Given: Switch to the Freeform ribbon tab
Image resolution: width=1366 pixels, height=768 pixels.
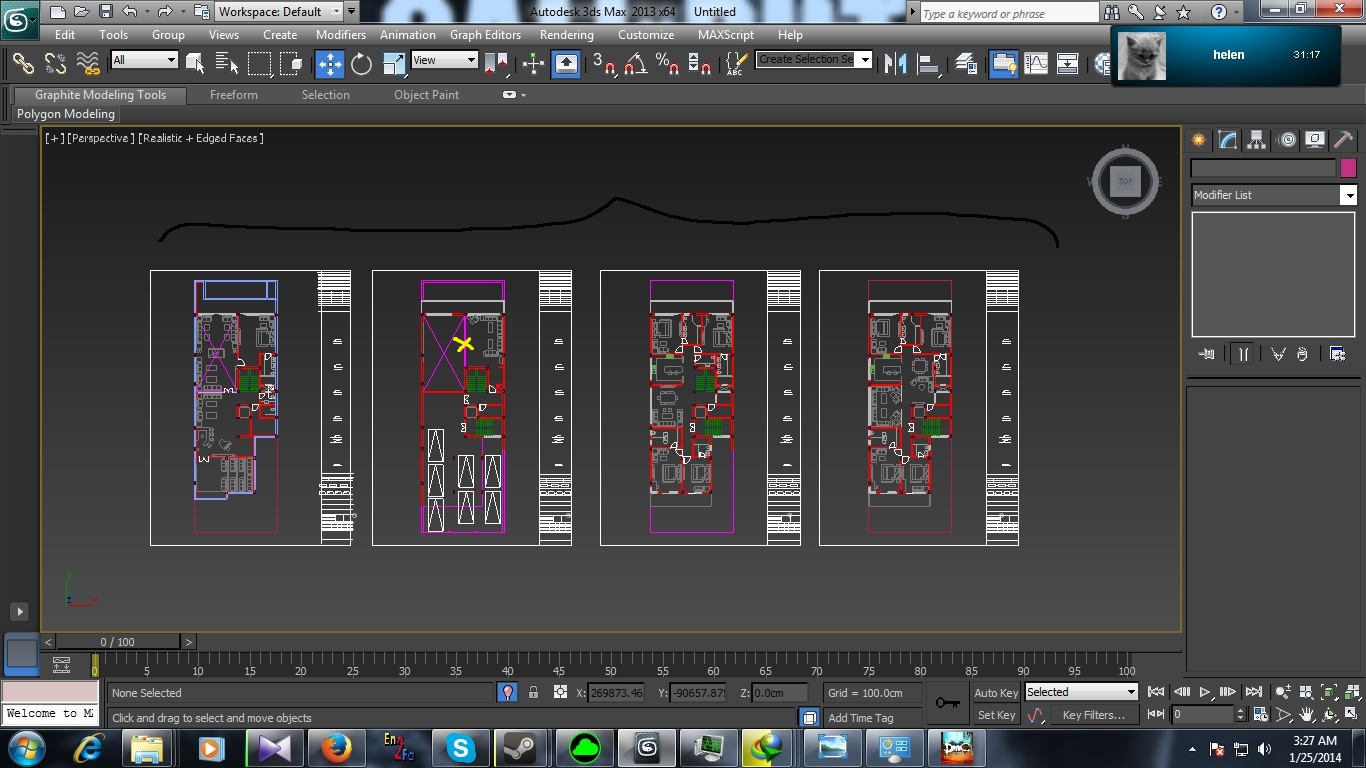Looking at the screenshot, I should pyautogui.click(x=233, y=95).
